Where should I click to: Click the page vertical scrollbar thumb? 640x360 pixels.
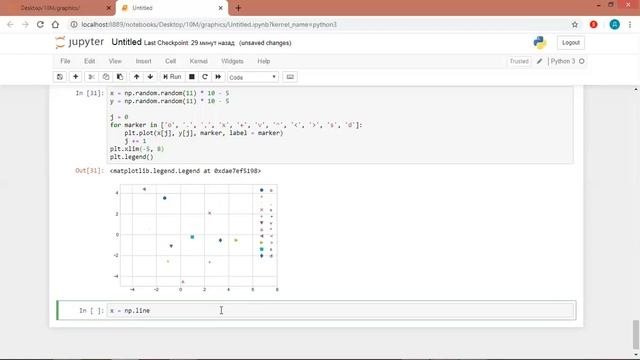point(636,334)
